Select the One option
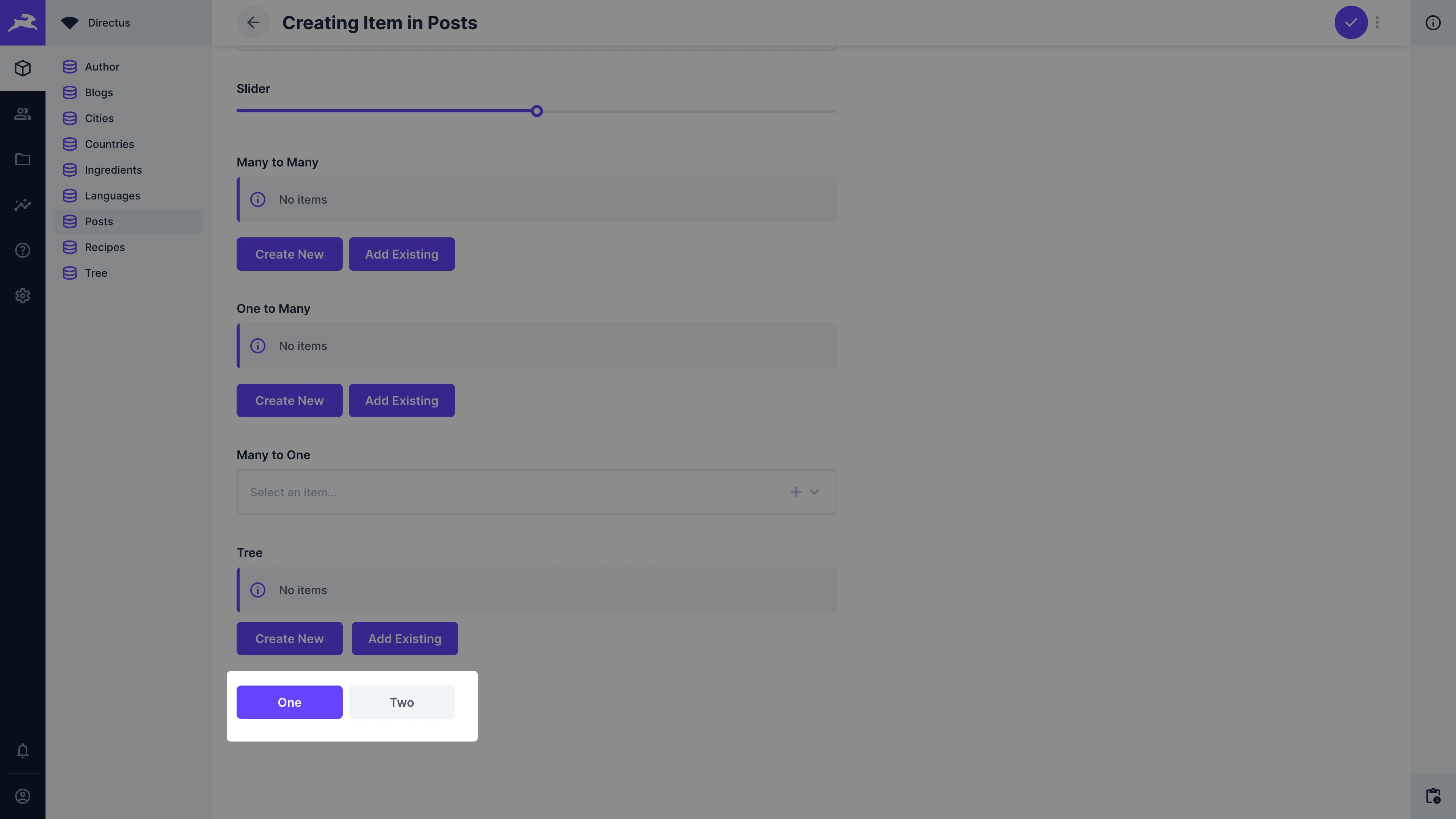Viewport: 1456px width, 819px height. click(x=289, y=702)
